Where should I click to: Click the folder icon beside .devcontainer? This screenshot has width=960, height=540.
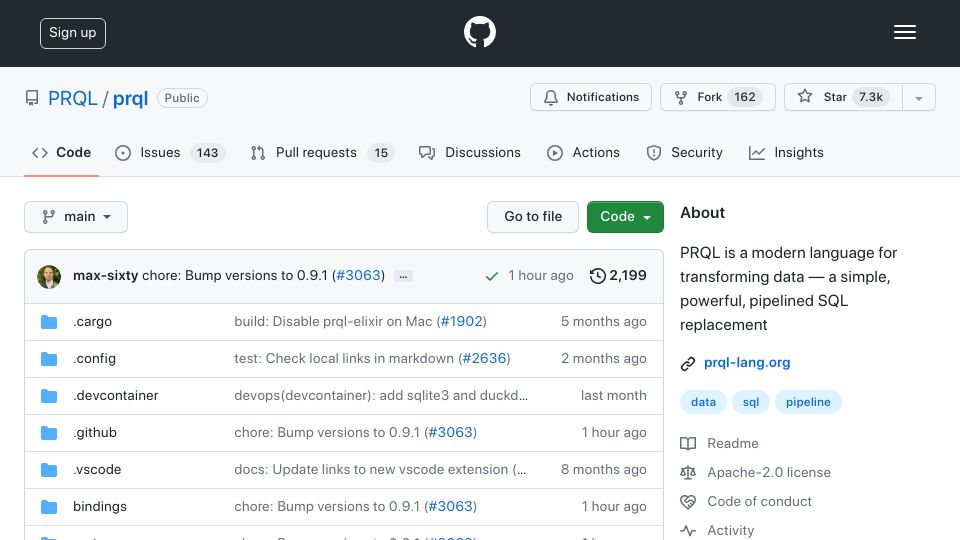[49, 396]
